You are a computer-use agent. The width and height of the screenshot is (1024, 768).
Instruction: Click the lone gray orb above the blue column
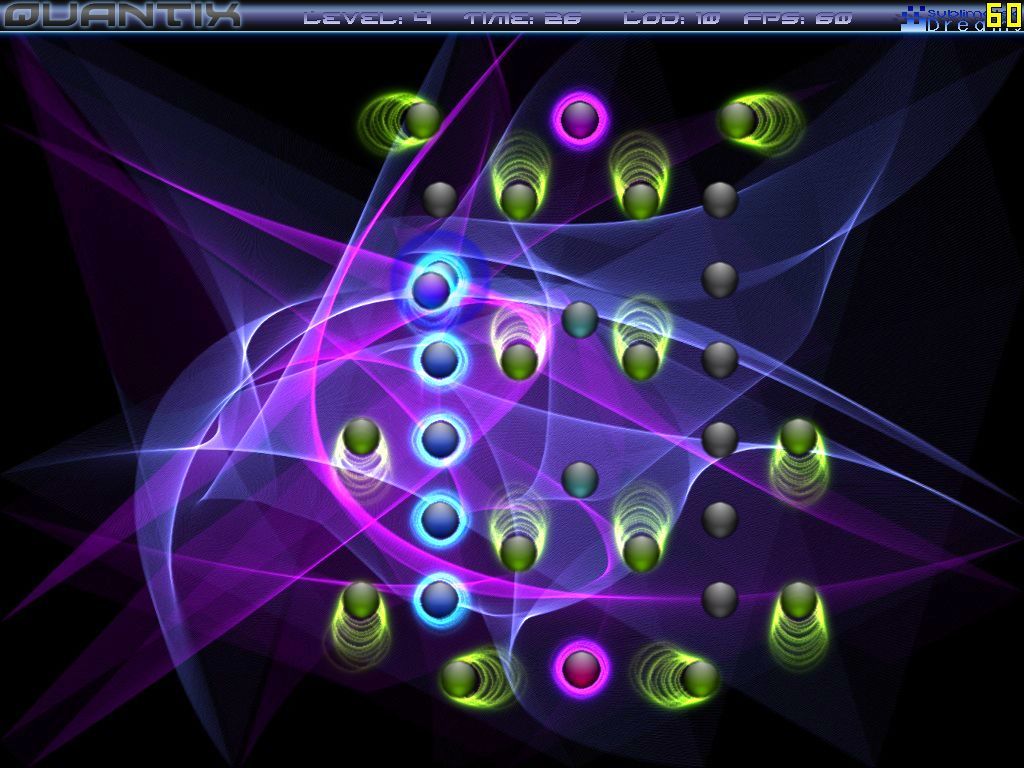tap(440, 200)
